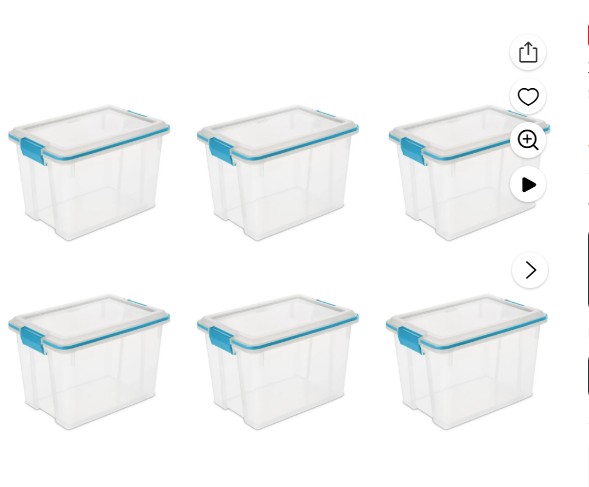Click the lower black button at right edge
Viewport: 589px width, 487px height.
[x=587, y=376]
